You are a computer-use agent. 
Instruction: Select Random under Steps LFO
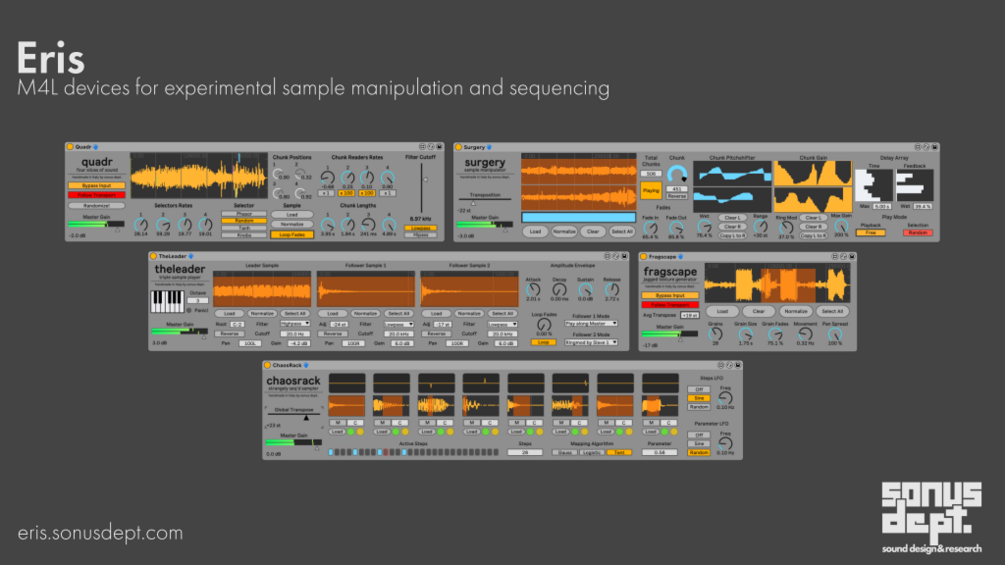point(699,407)
